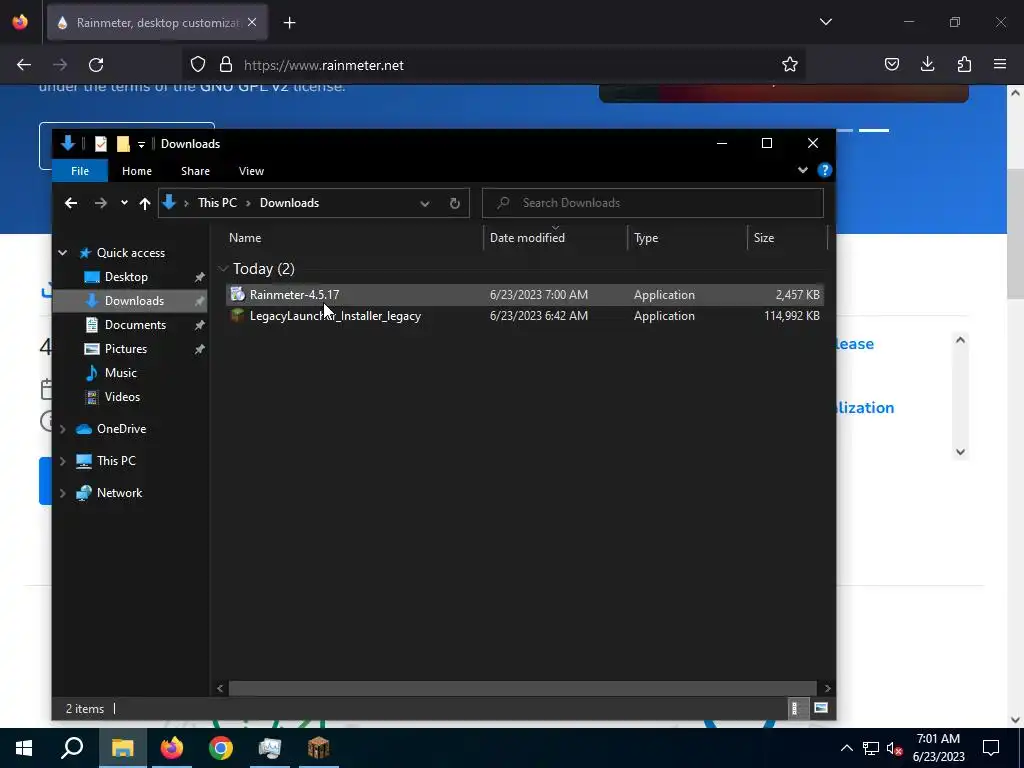Screen dimensions: 1024x768
Task: Expand the ribbon with the chevron
Action: click(803, 170)
